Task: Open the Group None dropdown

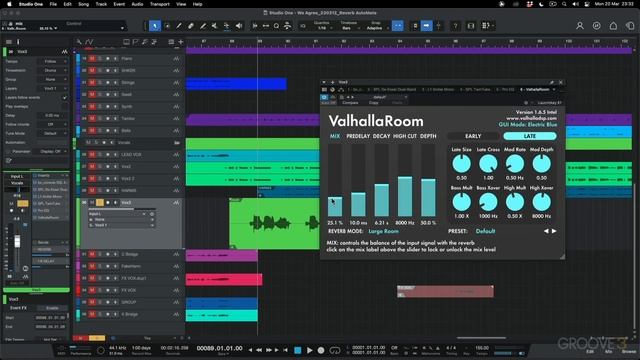Action: 53,79
